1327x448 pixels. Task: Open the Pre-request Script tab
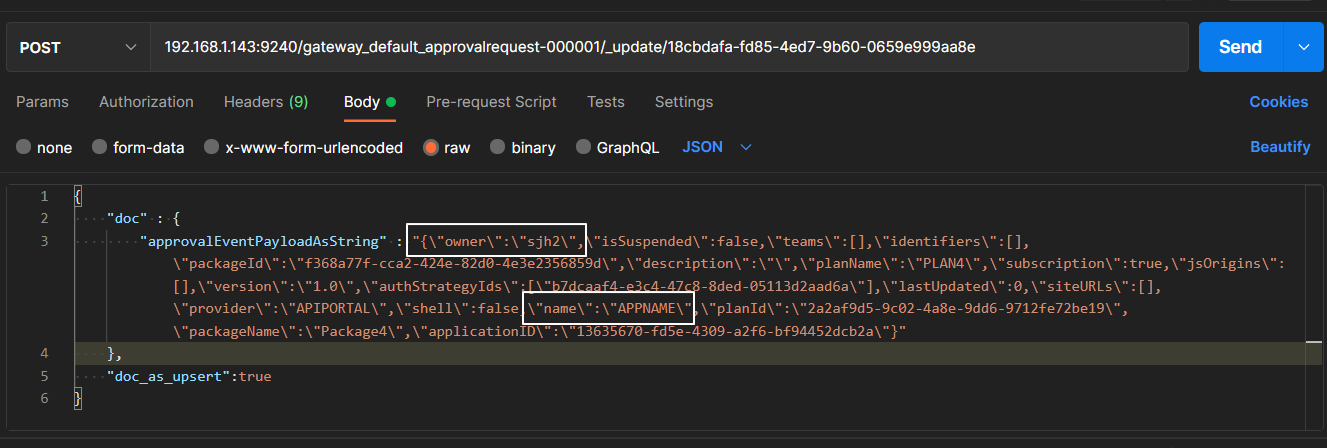coord(491,102)
